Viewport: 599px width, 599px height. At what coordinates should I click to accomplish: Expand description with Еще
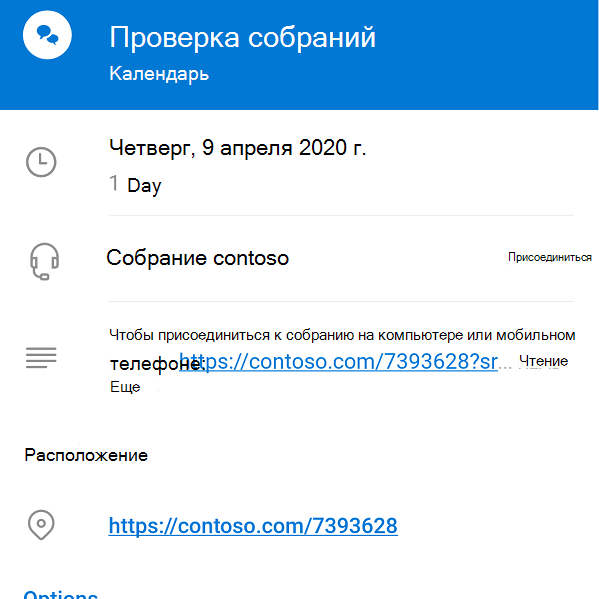pos(125,387)
